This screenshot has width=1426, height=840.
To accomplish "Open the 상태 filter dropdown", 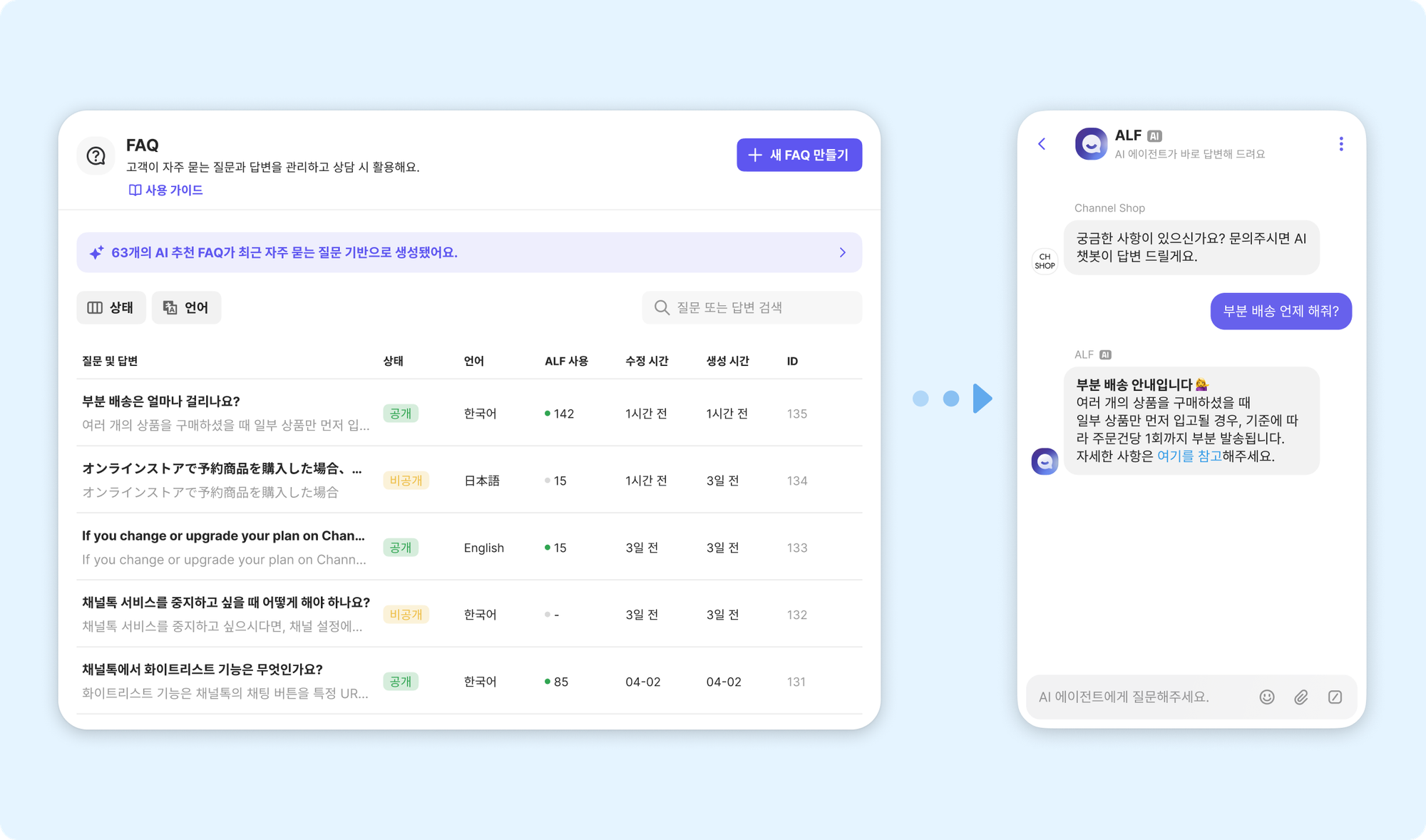I will 111,307.
